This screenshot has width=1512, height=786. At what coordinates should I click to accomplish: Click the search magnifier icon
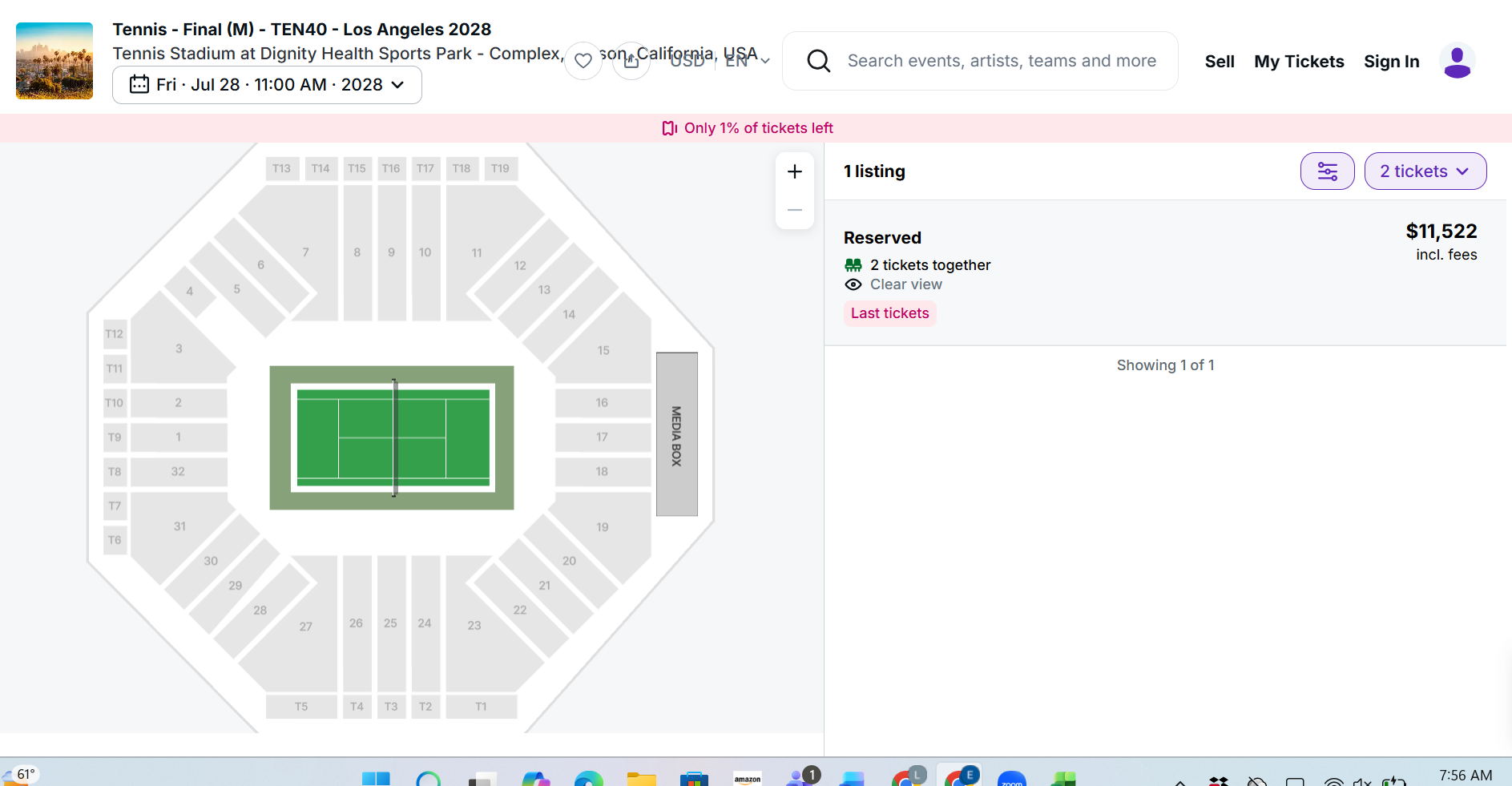point(818,61)
